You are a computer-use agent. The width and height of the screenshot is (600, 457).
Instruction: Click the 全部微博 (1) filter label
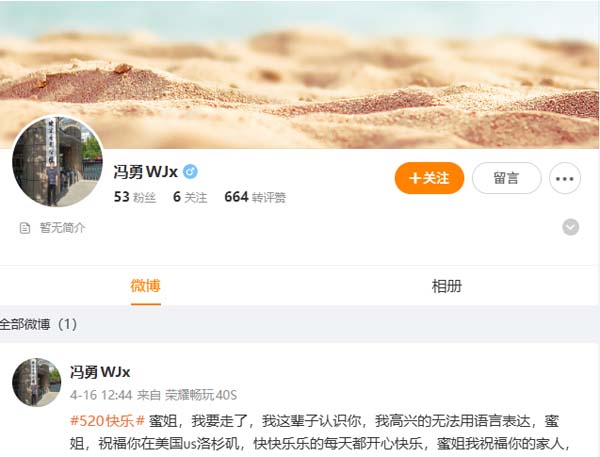pos(38,324)
